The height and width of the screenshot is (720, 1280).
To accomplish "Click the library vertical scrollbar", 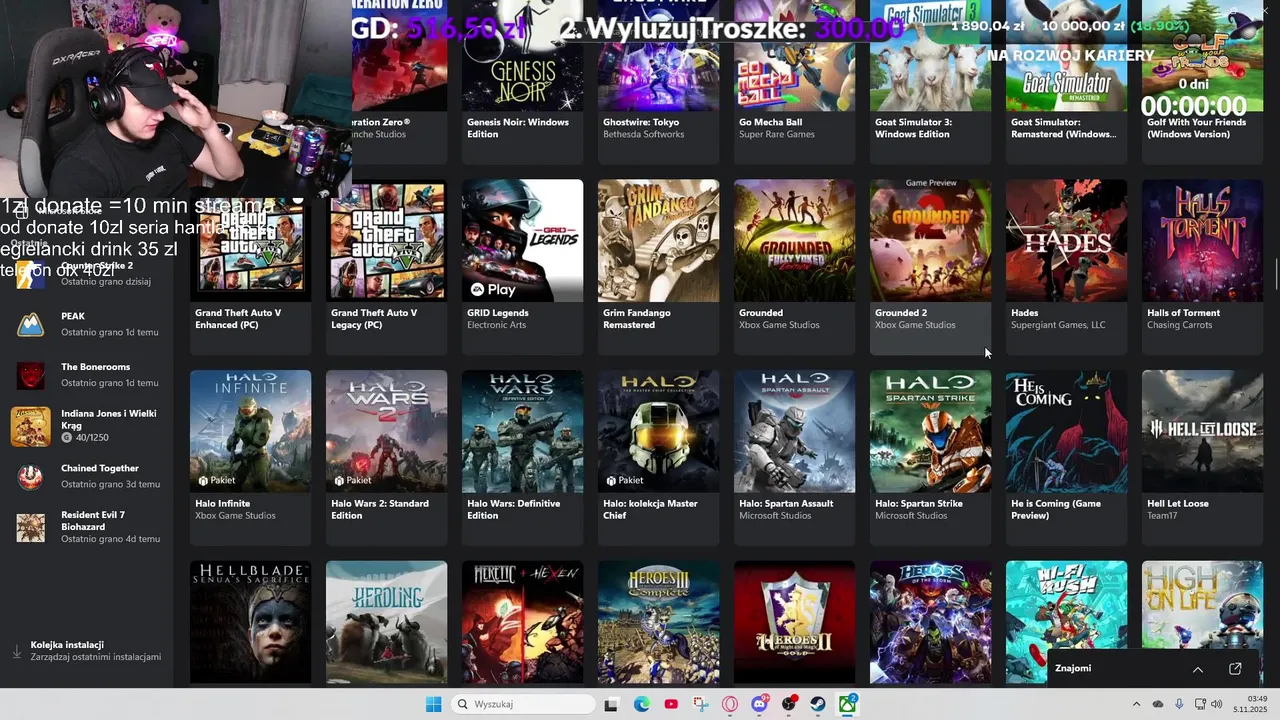I will click(1275, 273).
